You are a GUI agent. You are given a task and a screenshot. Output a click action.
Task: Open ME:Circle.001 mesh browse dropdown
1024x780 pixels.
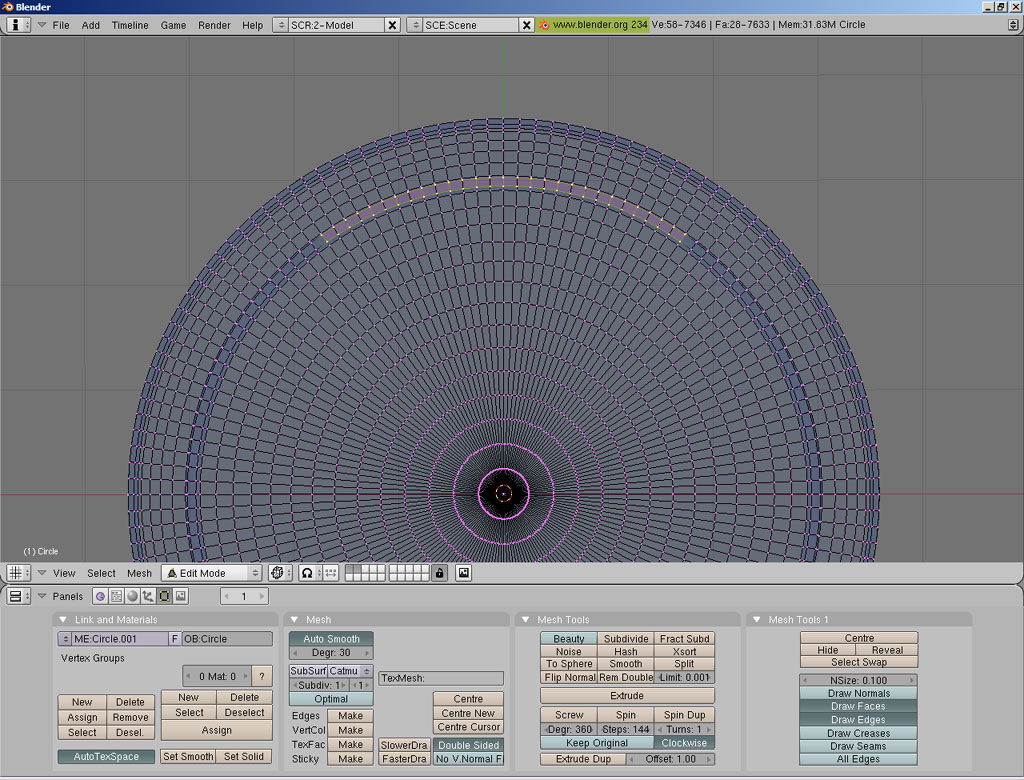click(65, 639)
